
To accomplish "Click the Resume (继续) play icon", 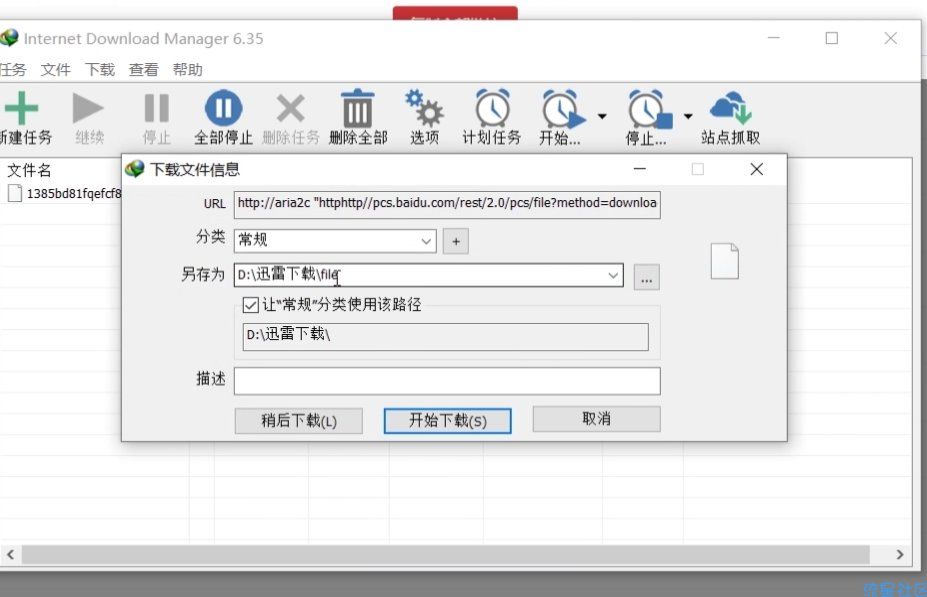I will [x=88, y=108].
